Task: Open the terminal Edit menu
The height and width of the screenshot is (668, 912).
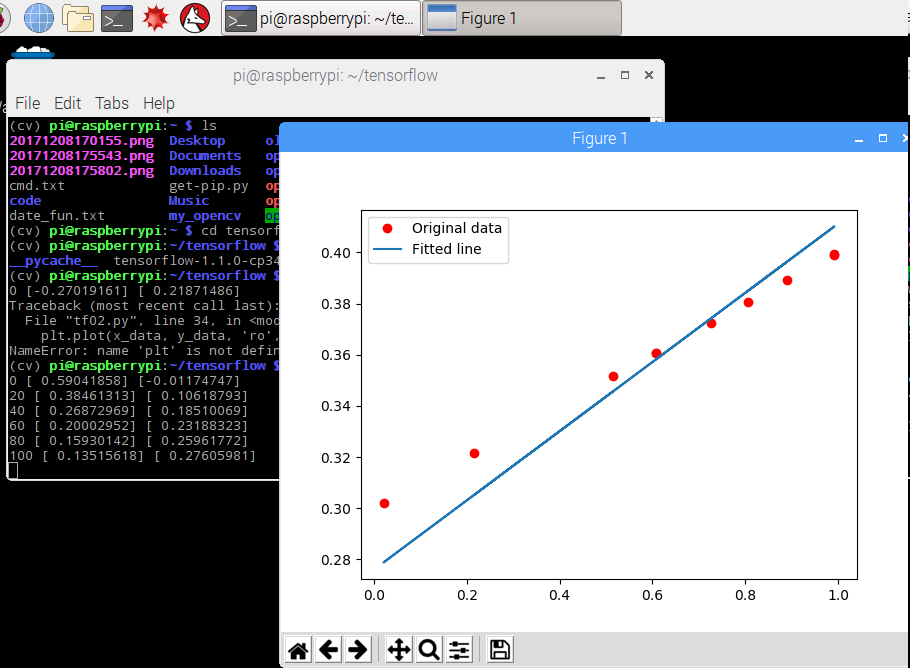Action: (67, 103)
